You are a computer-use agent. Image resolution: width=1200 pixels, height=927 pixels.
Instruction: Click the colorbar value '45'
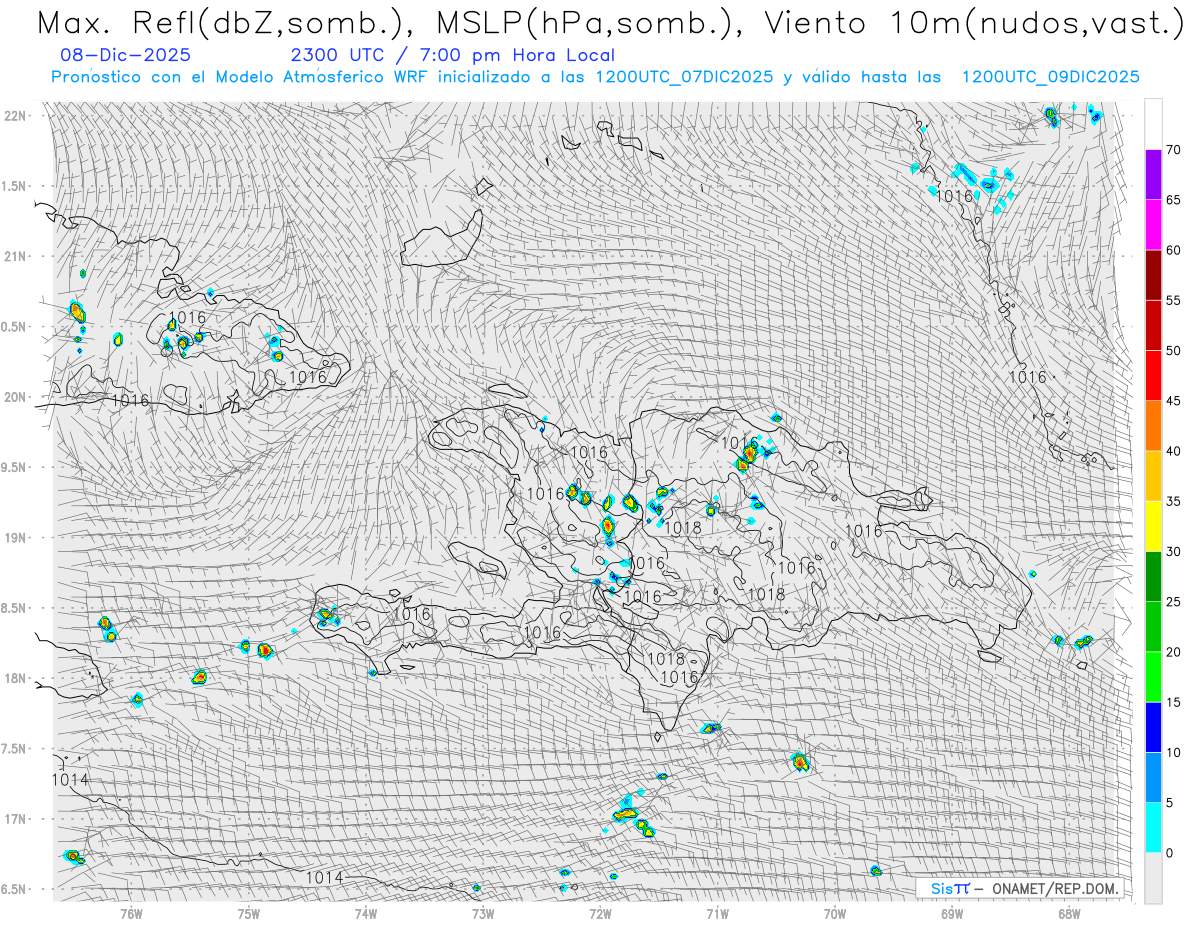pyautogui.click(x=1173, y=401)
